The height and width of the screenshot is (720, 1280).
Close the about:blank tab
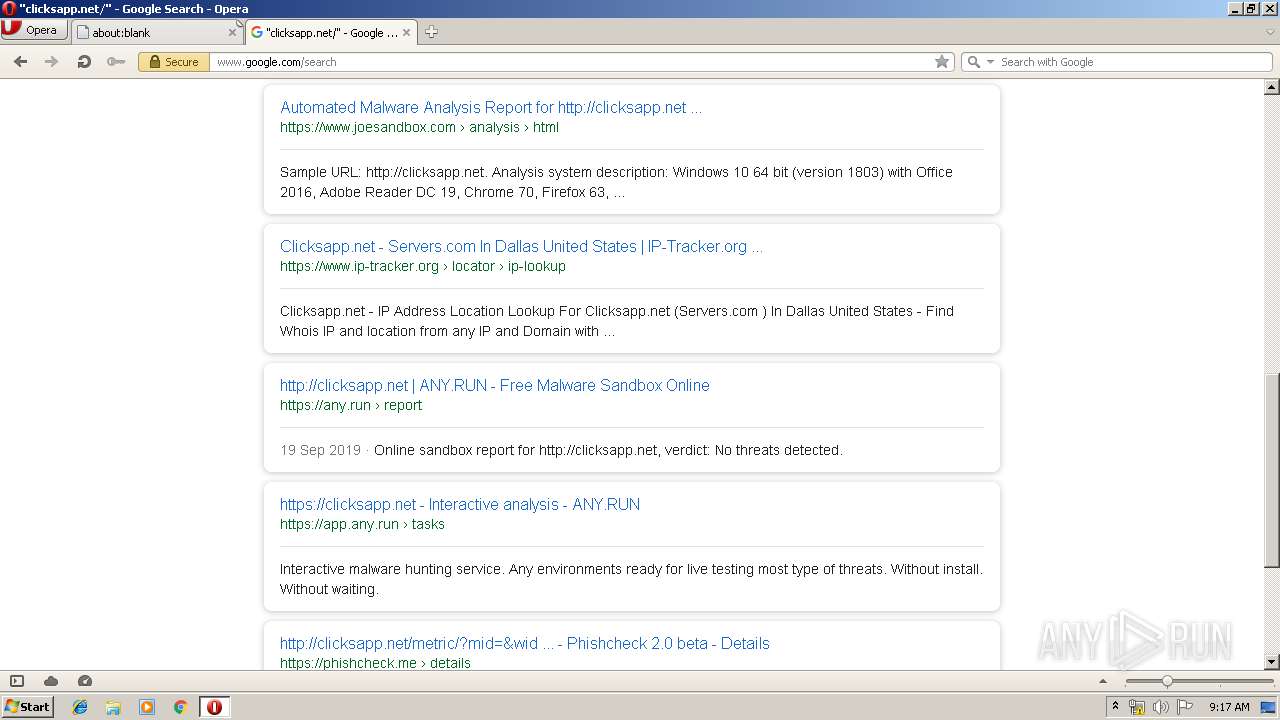pos(232,33)
